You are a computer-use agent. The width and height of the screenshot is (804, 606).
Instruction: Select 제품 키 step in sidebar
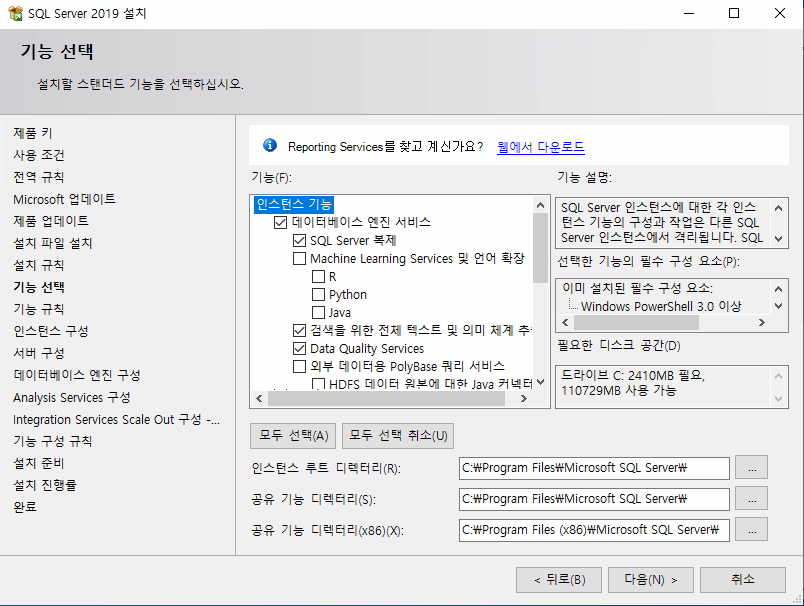pyautogui.click(x=33, y=133)
